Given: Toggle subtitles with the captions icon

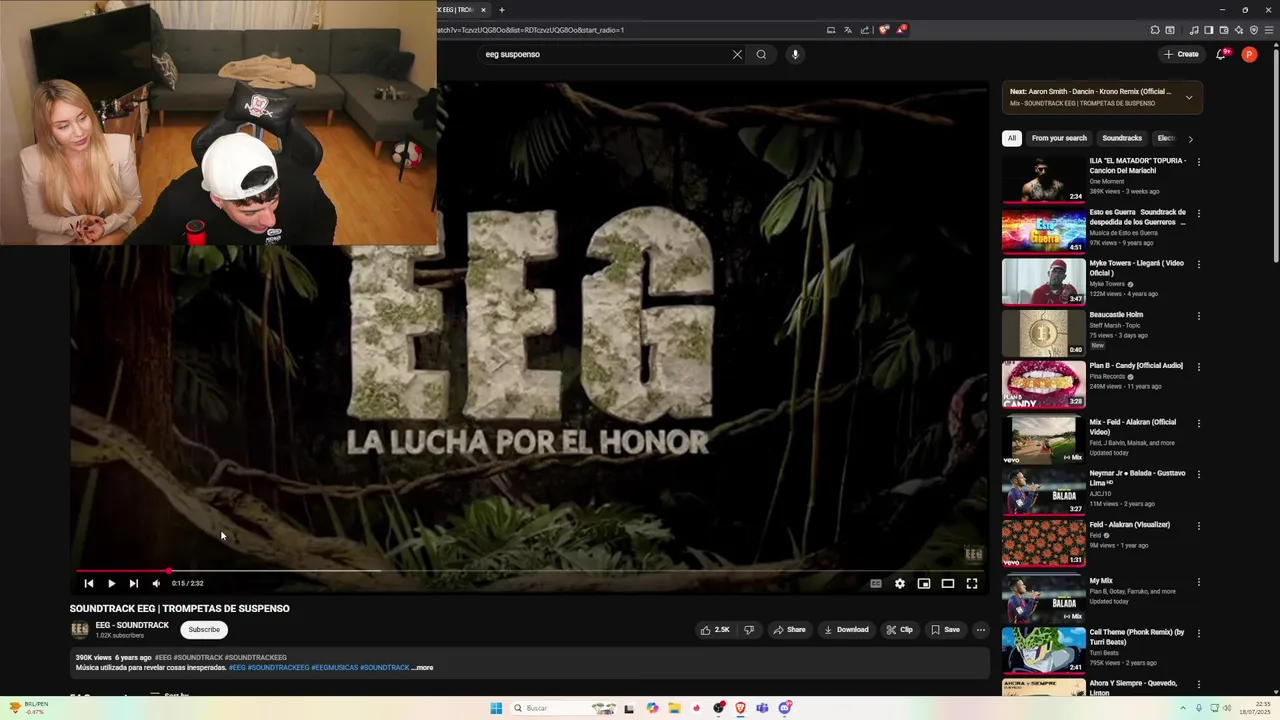Looking at the screenshot, I should pyautogui.click(x=876, y=583).
